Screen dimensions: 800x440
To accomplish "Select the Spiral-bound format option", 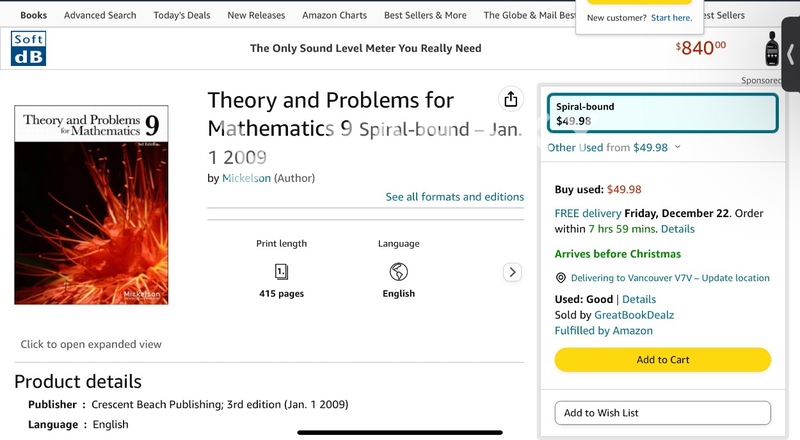I will click(x=662, y=113).
